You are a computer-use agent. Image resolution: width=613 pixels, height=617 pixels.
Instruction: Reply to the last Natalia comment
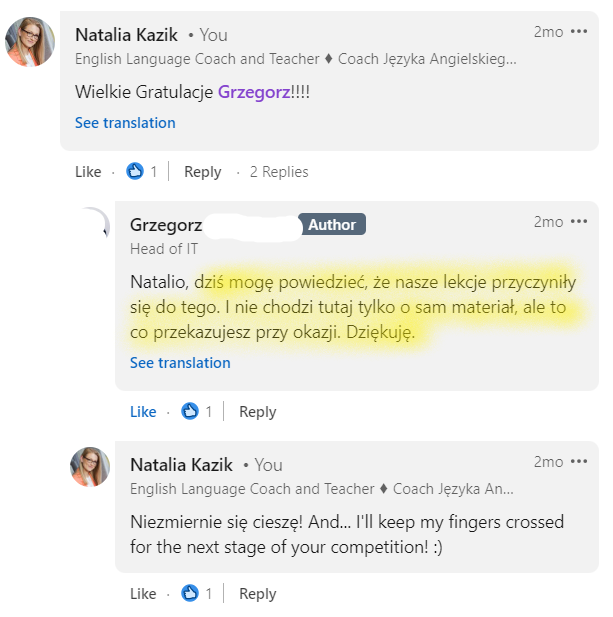pos(257,594)
